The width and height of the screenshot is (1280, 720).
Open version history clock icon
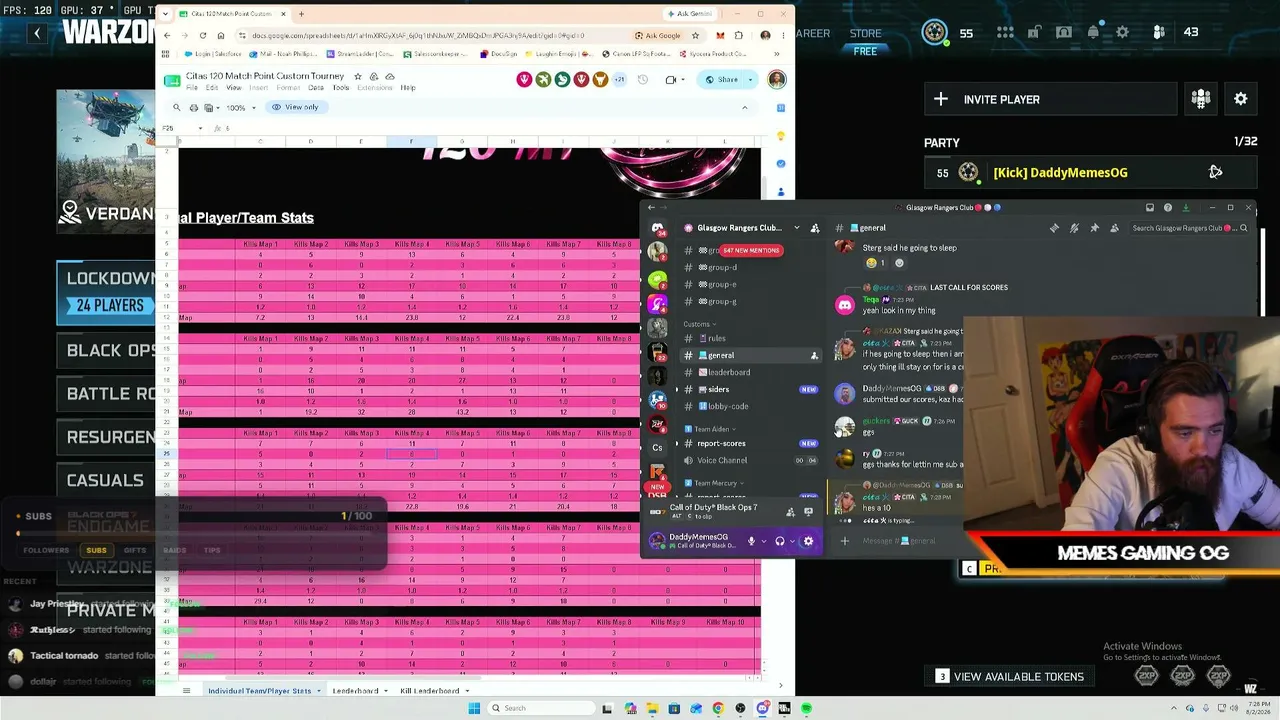[x=643, y=80]
